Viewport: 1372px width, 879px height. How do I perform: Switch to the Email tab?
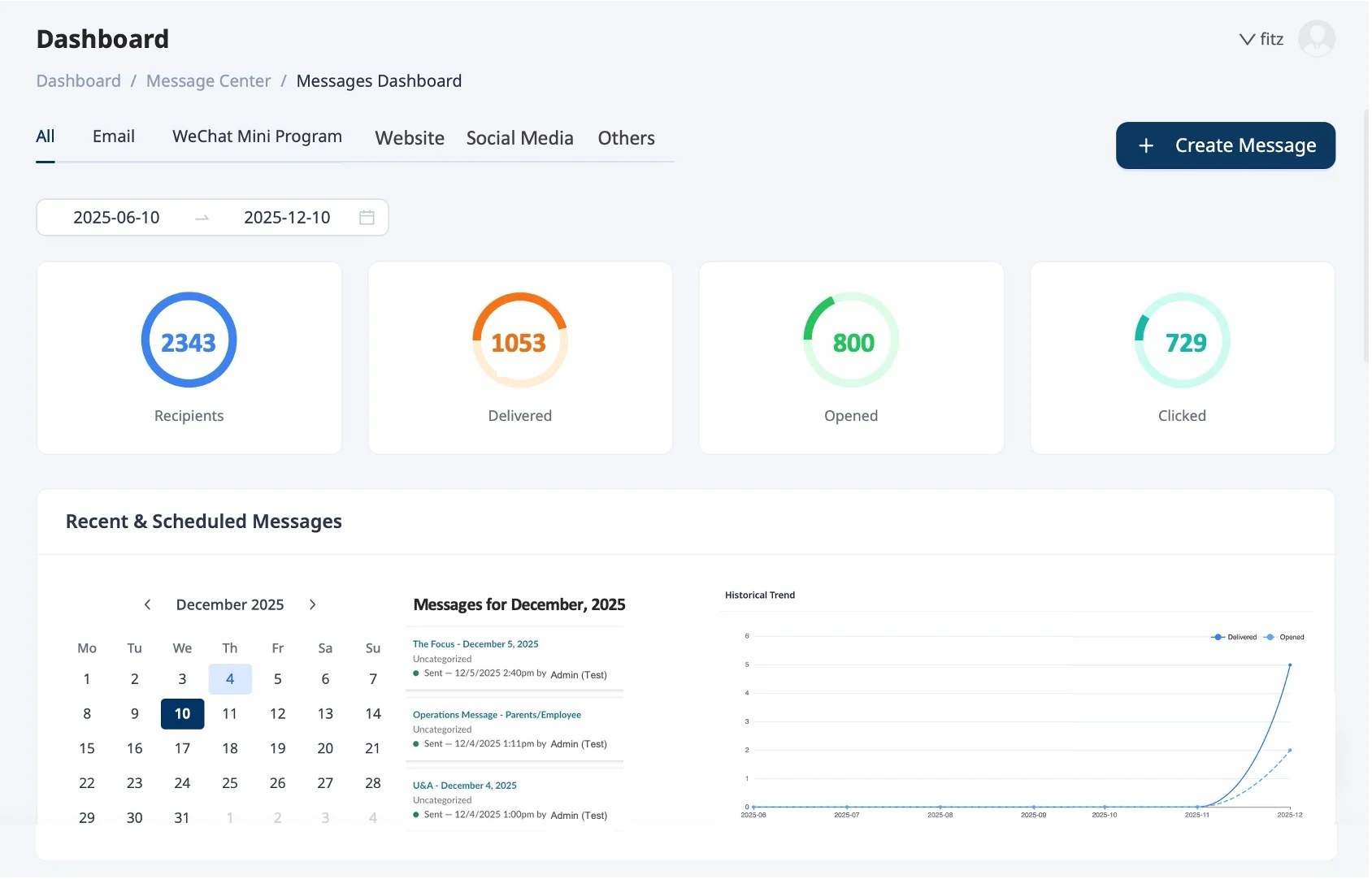pyautogui.click(x=114, y=136)
